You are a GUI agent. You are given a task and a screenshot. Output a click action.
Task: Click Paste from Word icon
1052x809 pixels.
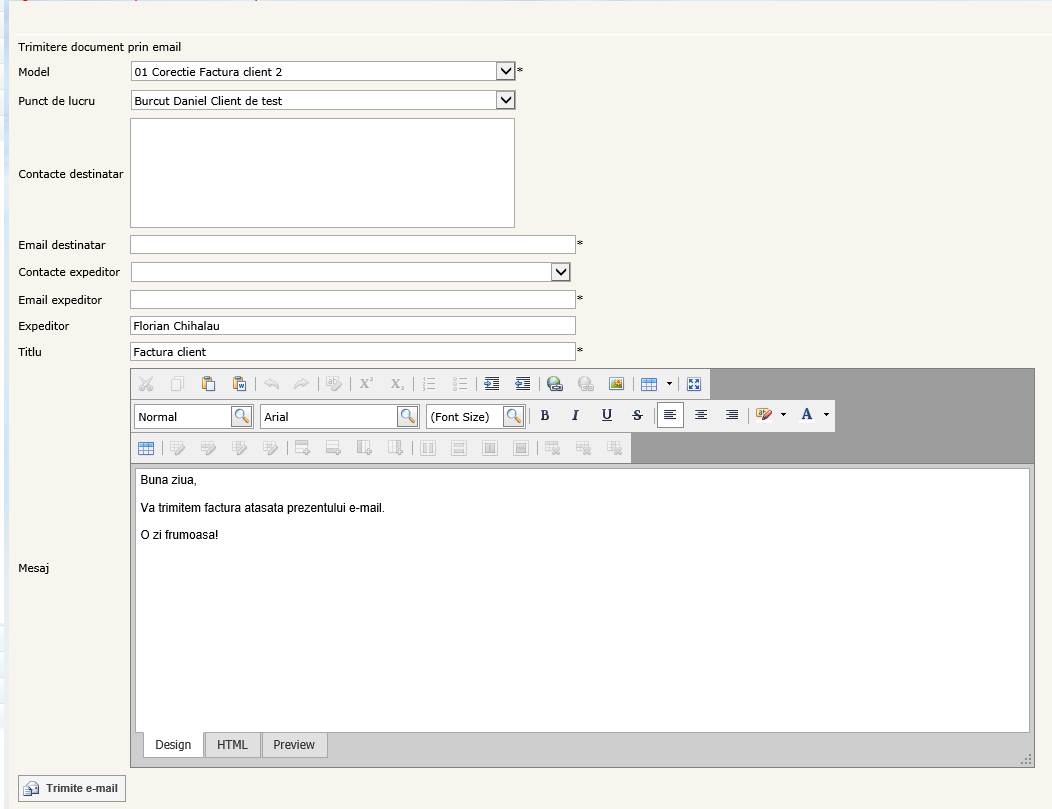tap(239, 384)
